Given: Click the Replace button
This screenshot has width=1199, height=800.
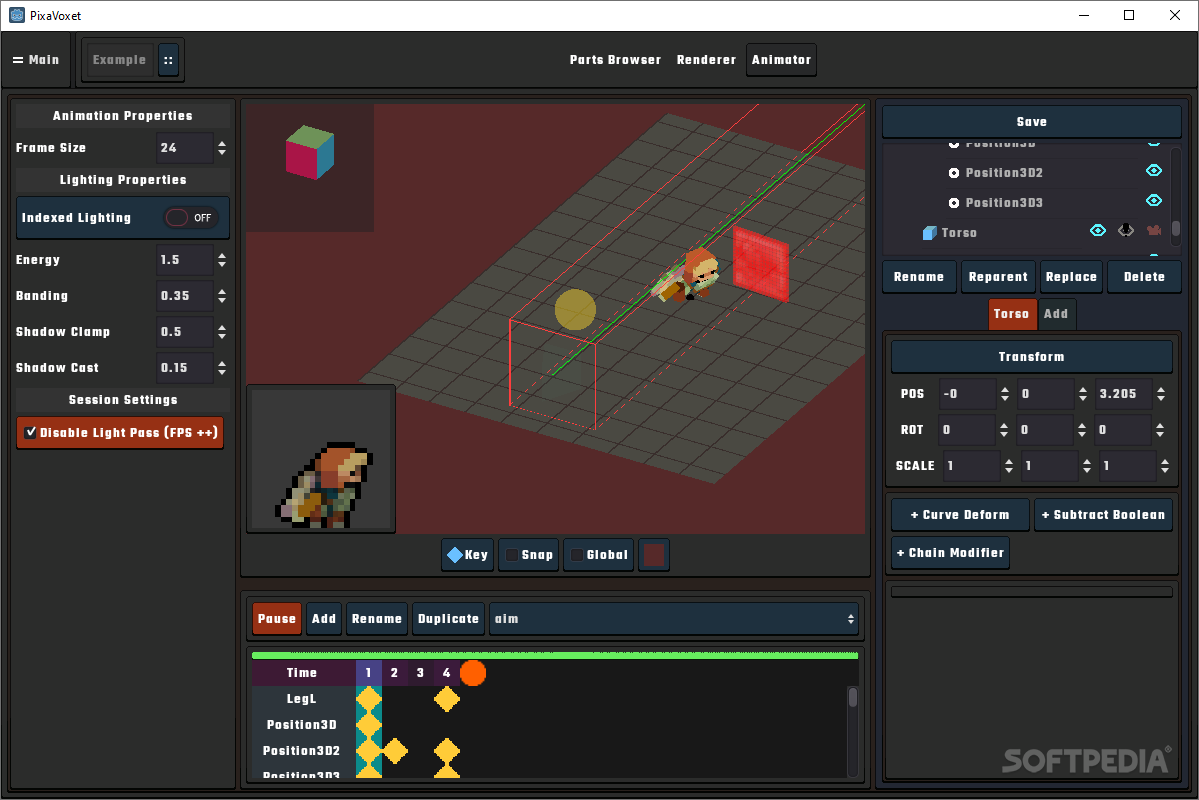Looking at the screenshot, I should 1071,277.
